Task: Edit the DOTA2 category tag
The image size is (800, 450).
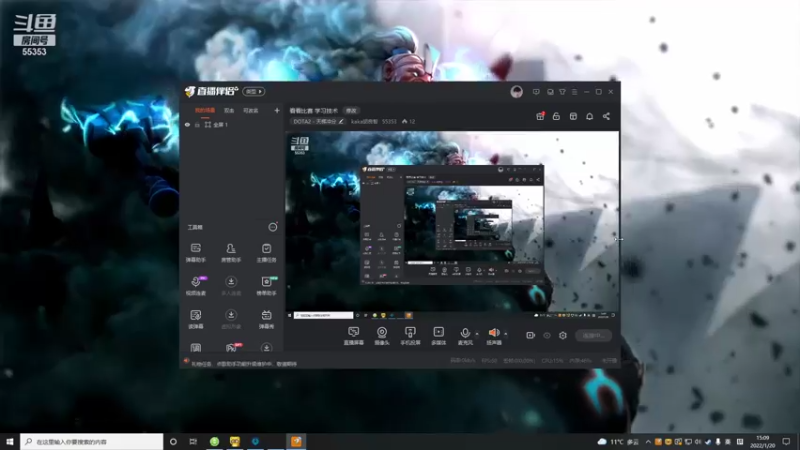Action: [x=318, y=121]
